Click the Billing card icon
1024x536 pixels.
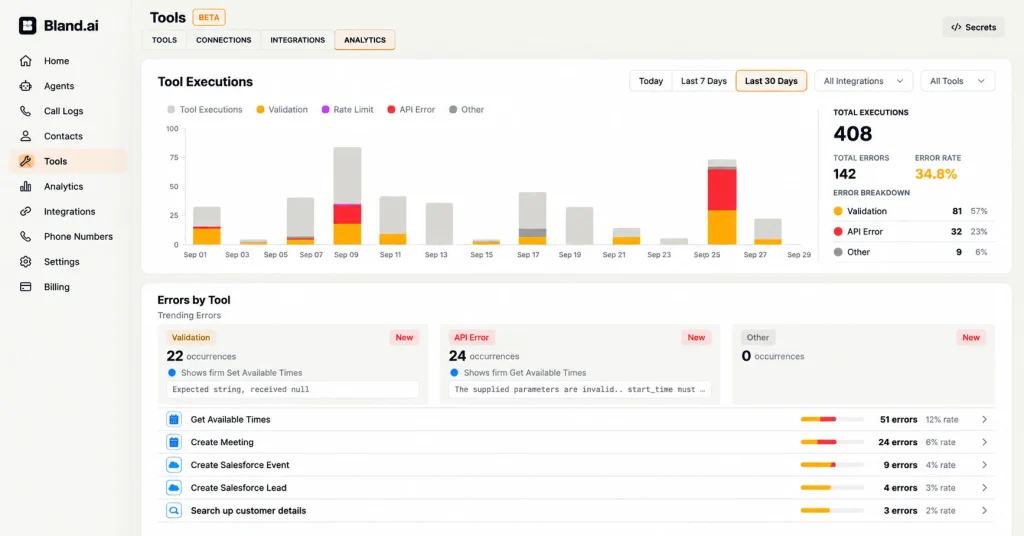25,287
